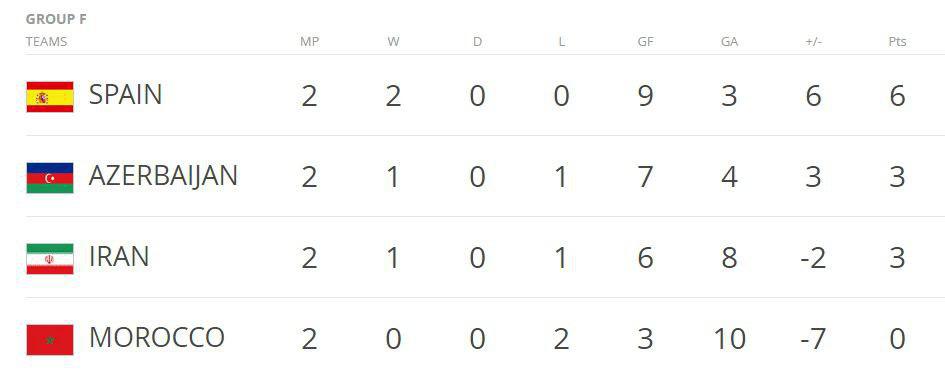Click the Spain flag icon

click(50, 97)
